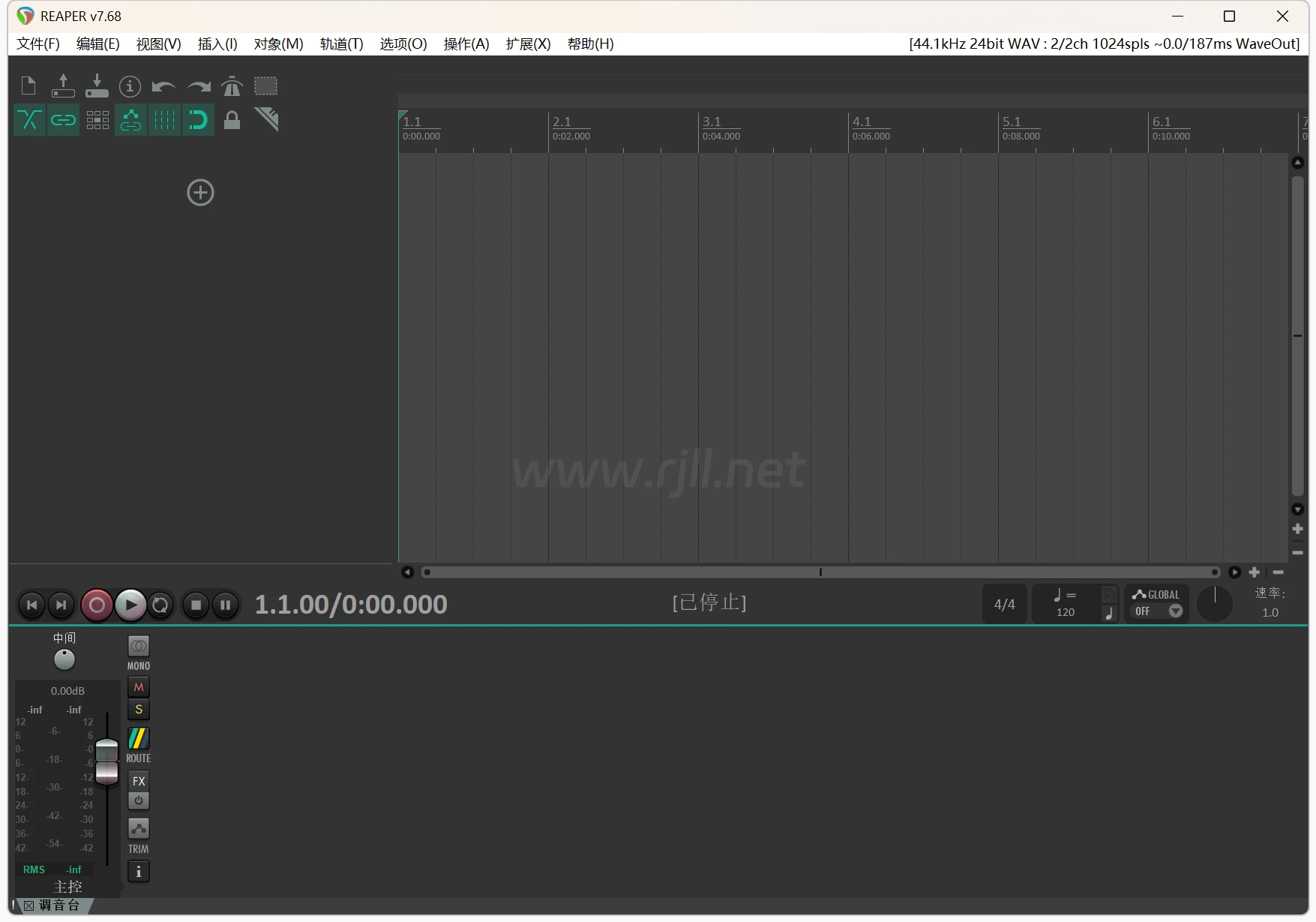Click the master volume fader
This screenshot has height=922, width=1316.
(107, 761)
